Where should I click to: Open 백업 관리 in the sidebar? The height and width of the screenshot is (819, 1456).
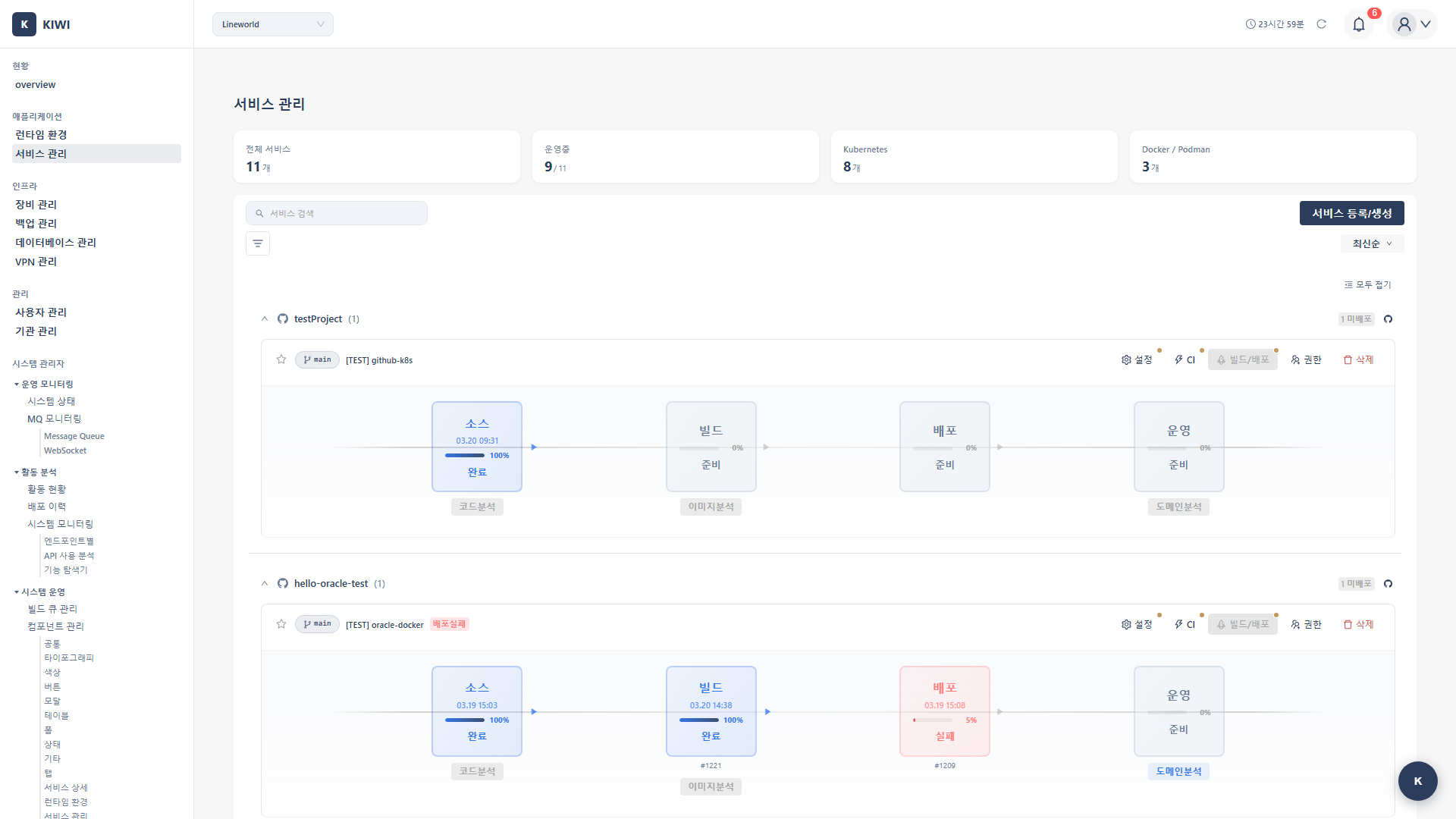36,224
